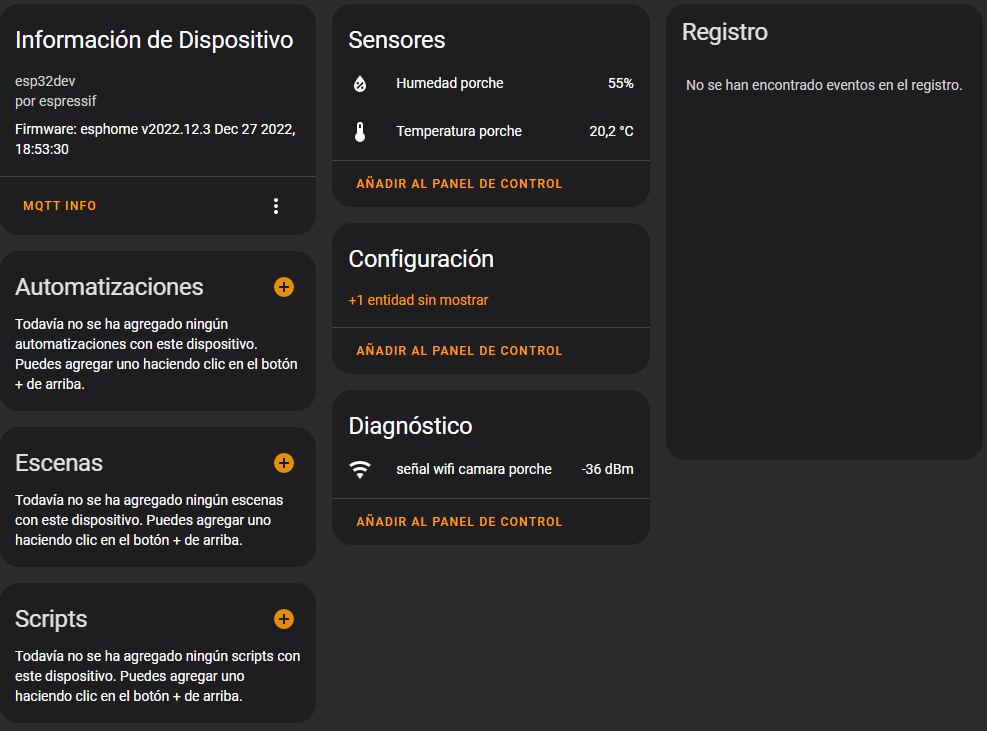Click the 20,2 °C temperature value
Screen dimensions: 987x731
[611, 131]
